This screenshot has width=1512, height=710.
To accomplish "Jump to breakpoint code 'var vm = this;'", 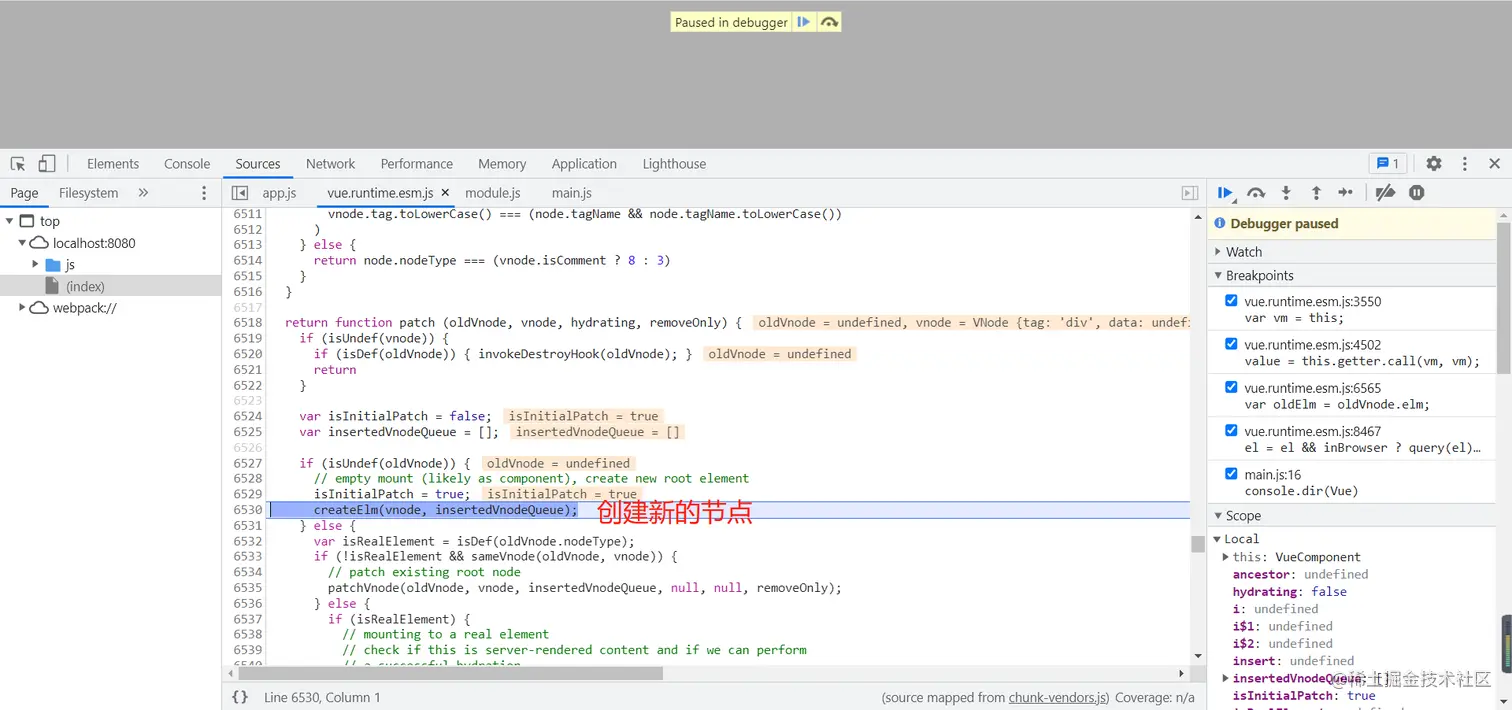I will click(1294, 318).
